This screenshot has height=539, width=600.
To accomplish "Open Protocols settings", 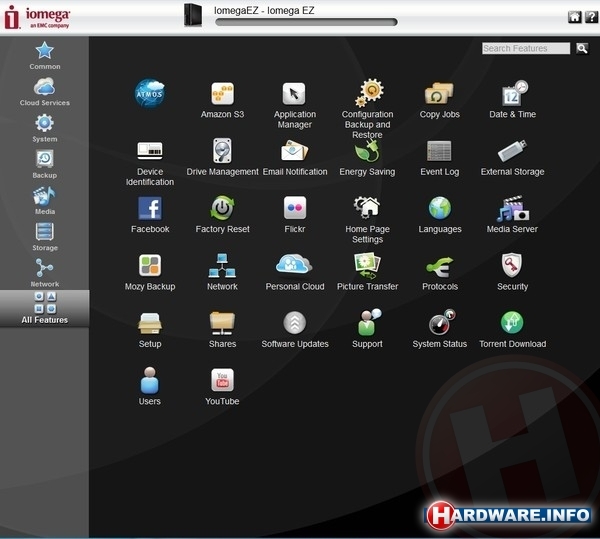I will 439,274.
